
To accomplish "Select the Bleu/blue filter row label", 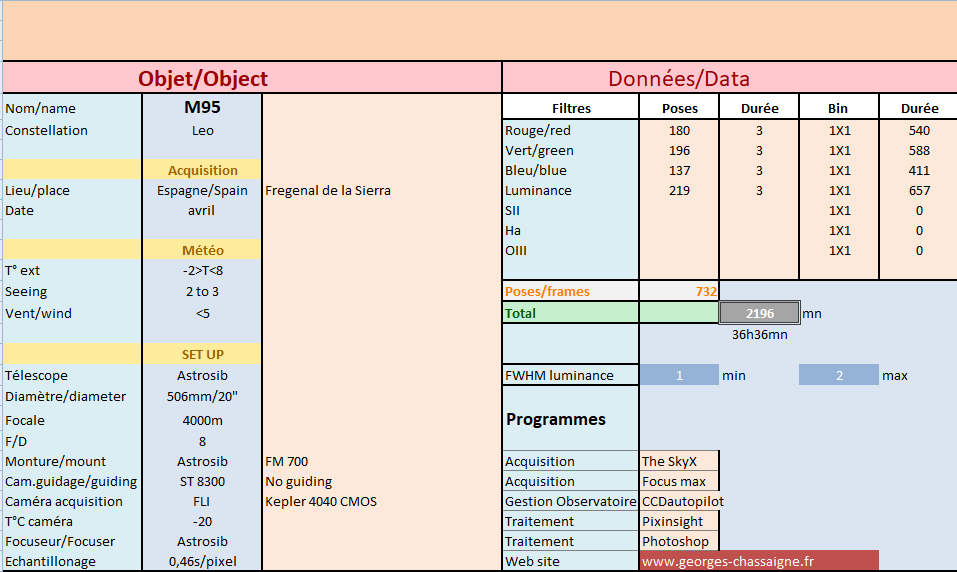I will 570,170.
